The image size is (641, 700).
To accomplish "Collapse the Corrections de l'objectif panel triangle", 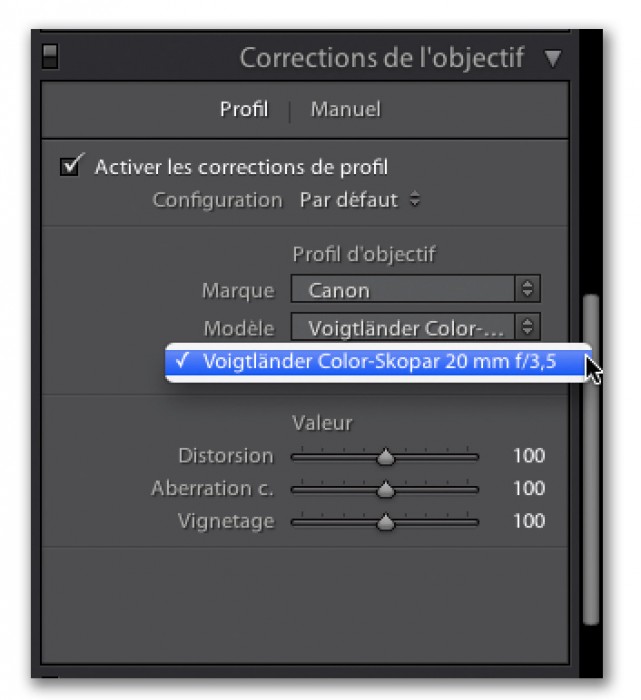I will coord(553,58).
